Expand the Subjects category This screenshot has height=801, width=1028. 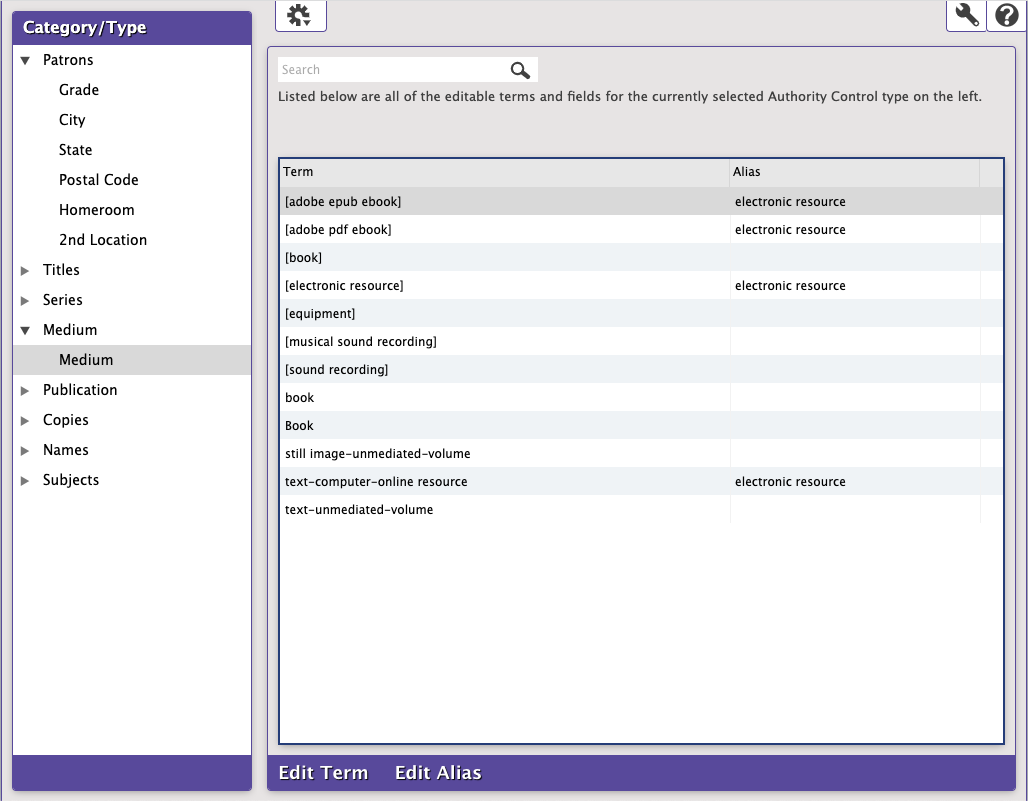[x=26, y=481]
